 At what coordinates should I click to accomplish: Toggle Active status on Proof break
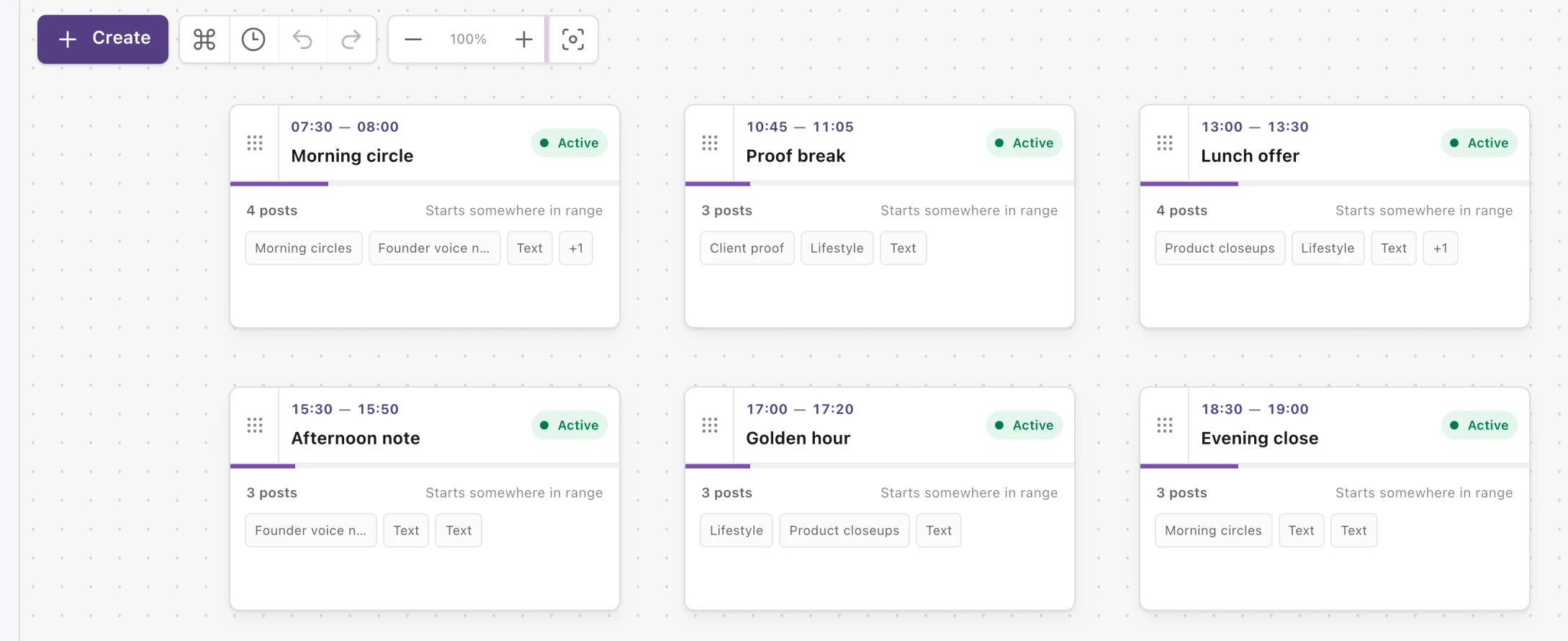pyautogui.click(x=1024, y=143)
